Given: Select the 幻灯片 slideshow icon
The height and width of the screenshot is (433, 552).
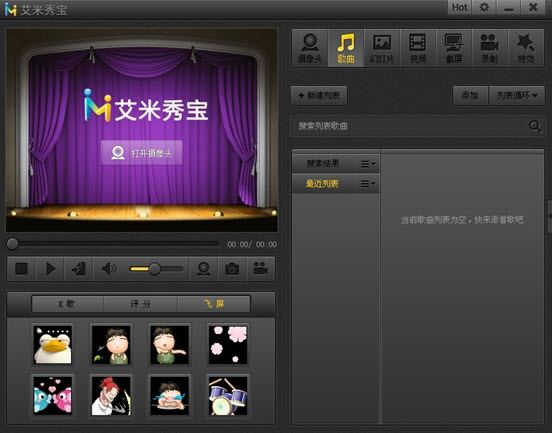Looking at the screenshot, I should click(382, 48).
